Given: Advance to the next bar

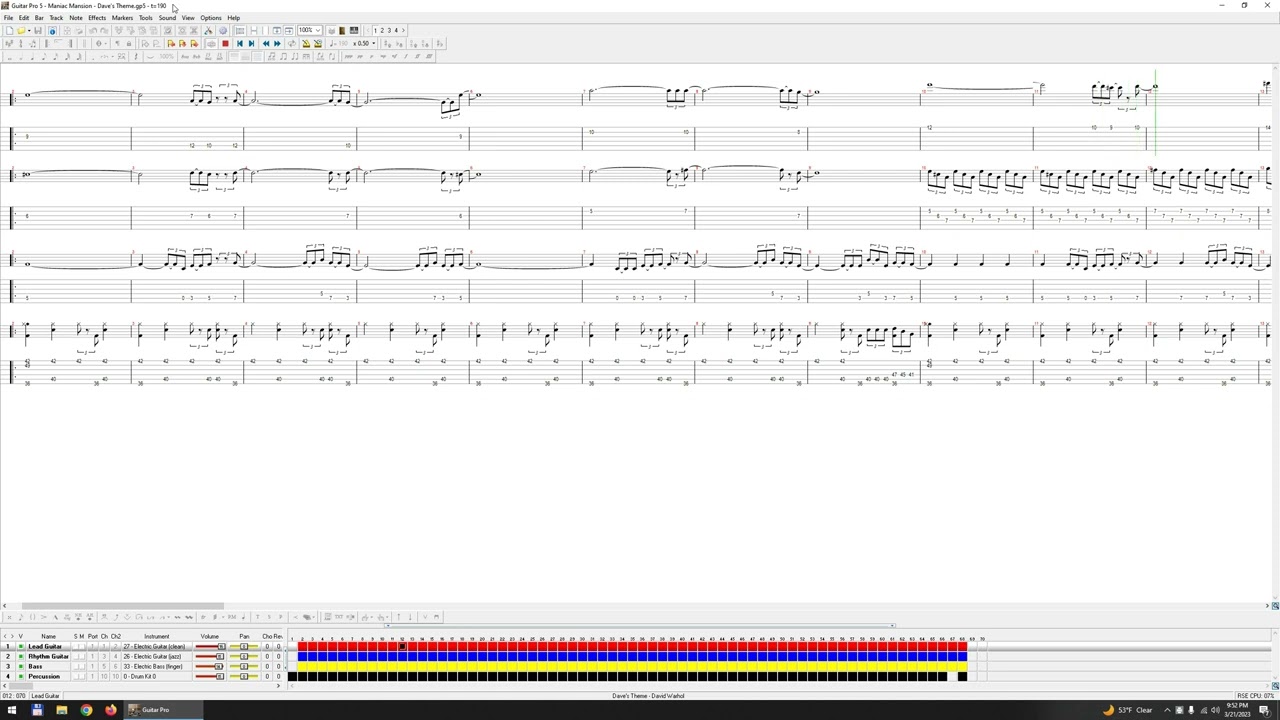Looking at the screenshot, I should coord(277,43).
